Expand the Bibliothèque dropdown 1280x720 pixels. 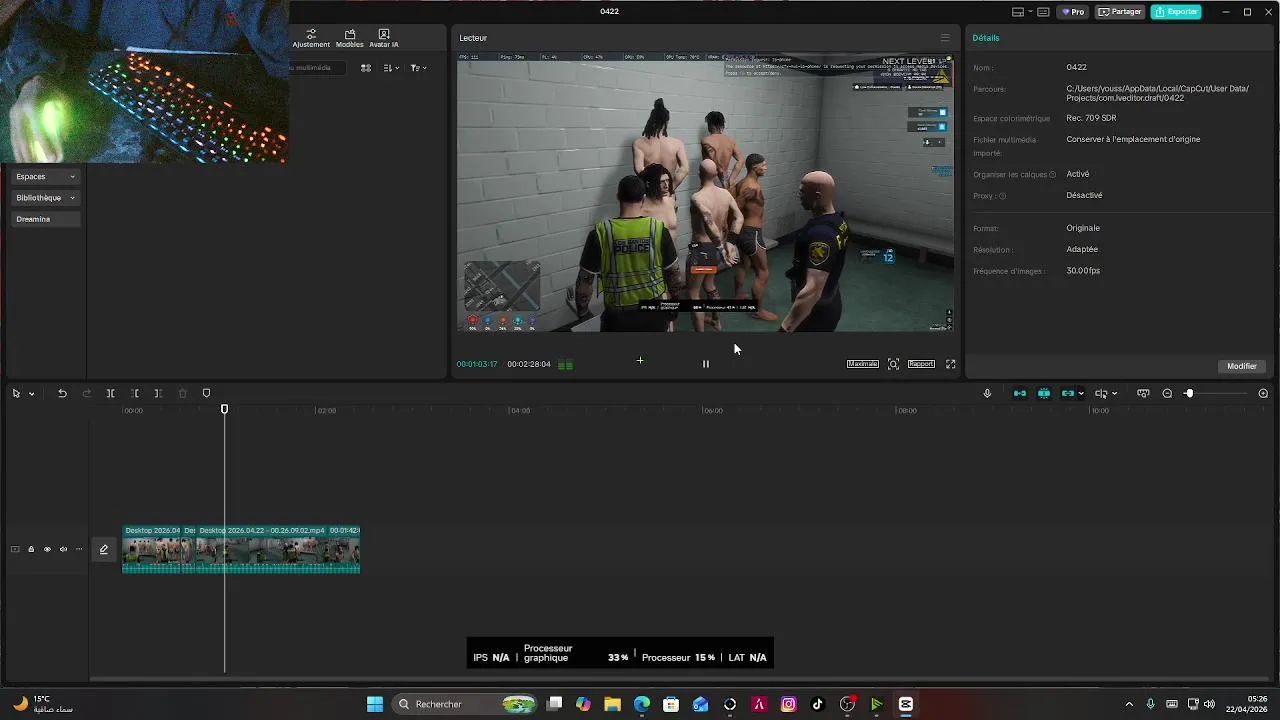click(45, 198)
